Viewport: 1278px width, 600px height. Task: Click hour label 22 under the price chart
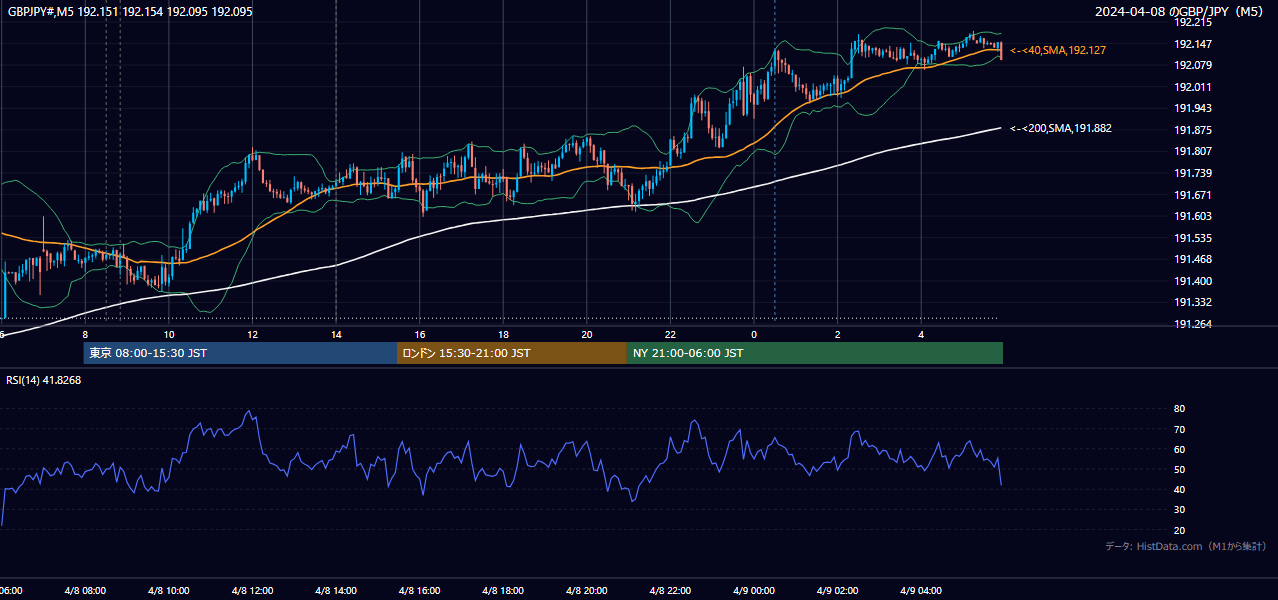(x=671, y=334)
